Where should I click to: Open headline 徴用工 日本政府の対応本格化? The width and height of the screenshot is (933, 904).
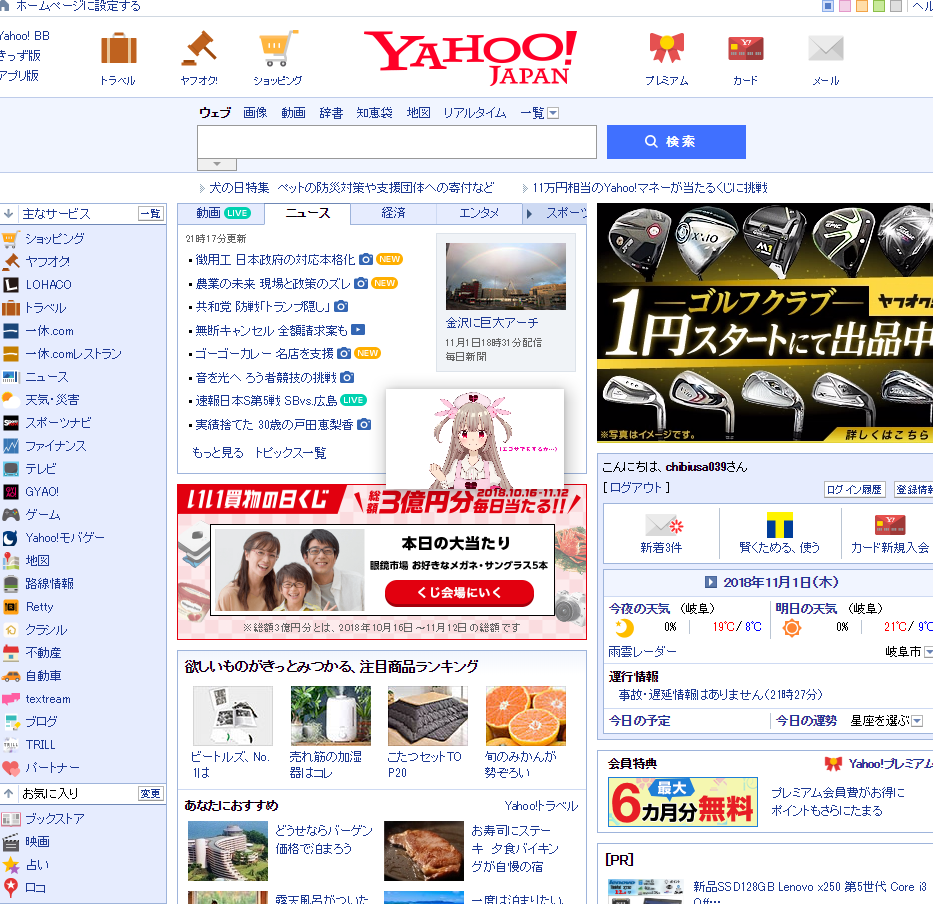point(275,259)
